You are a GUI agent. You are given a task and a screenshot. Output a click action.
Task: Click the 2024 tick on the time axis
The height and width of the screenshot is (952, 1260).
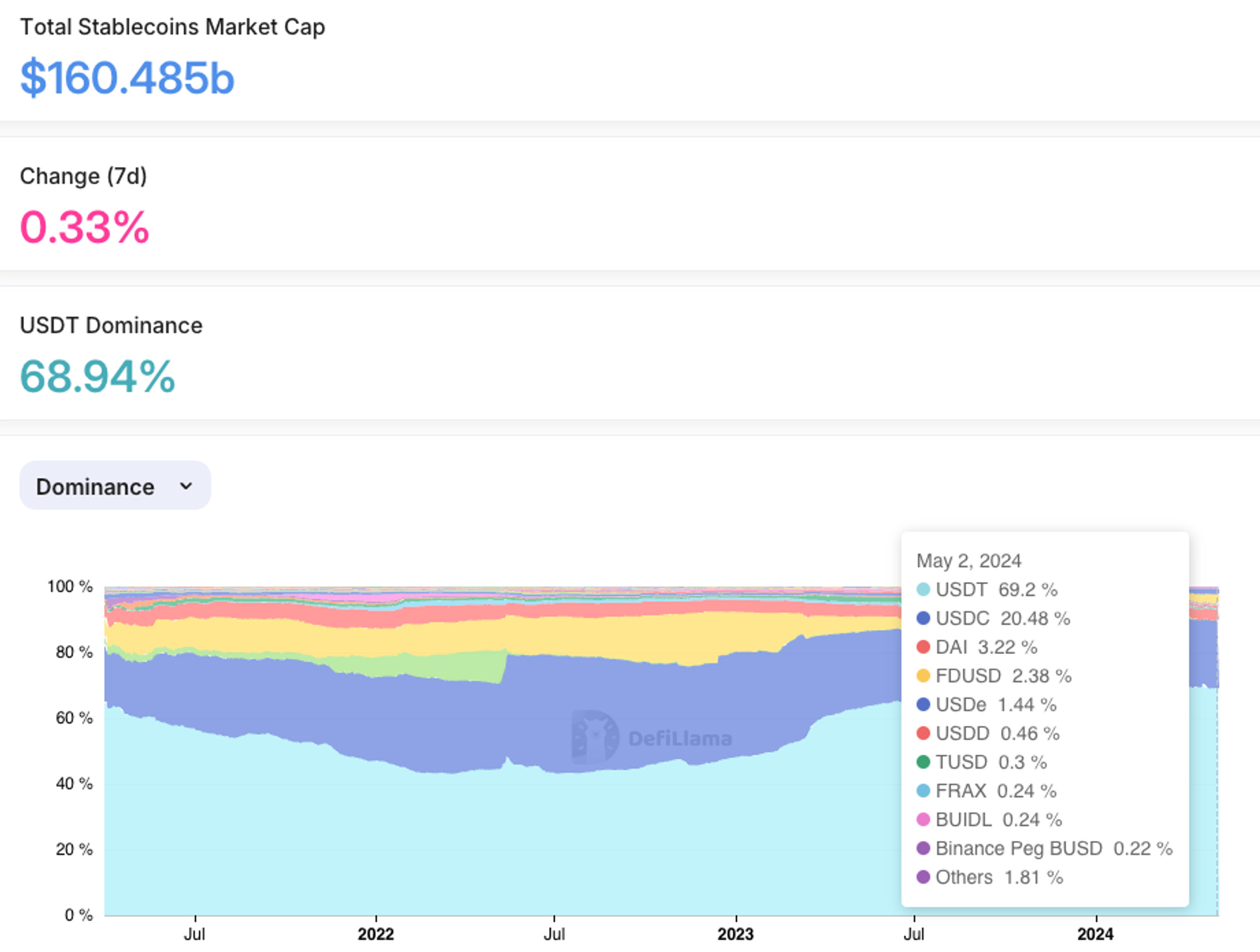[x=1095, y=933]
